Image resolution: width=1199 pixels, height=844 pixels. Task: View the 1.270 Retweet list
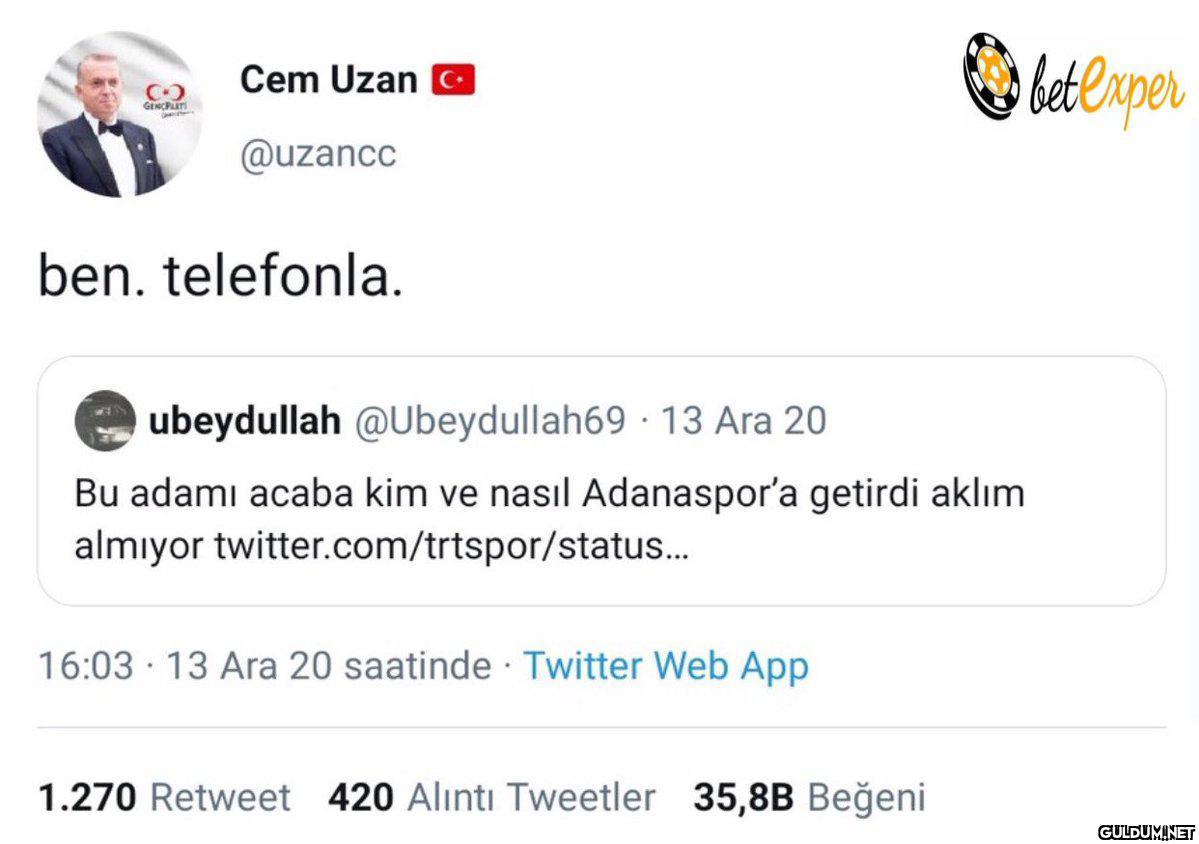pos(164,797)
